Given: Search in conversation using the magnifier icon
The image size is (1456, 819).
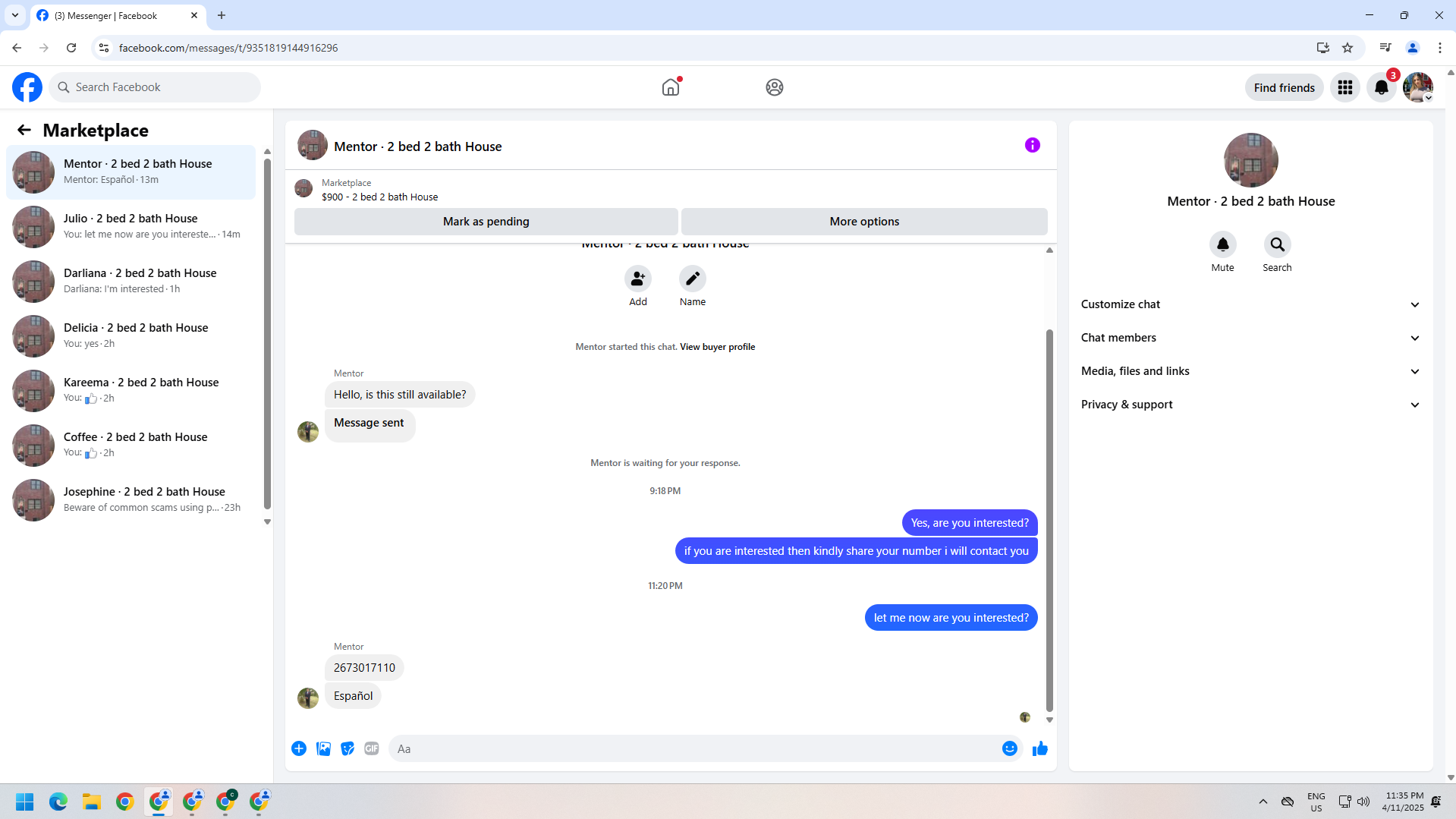Looking at the screenshot, I should coord(1278,244).
